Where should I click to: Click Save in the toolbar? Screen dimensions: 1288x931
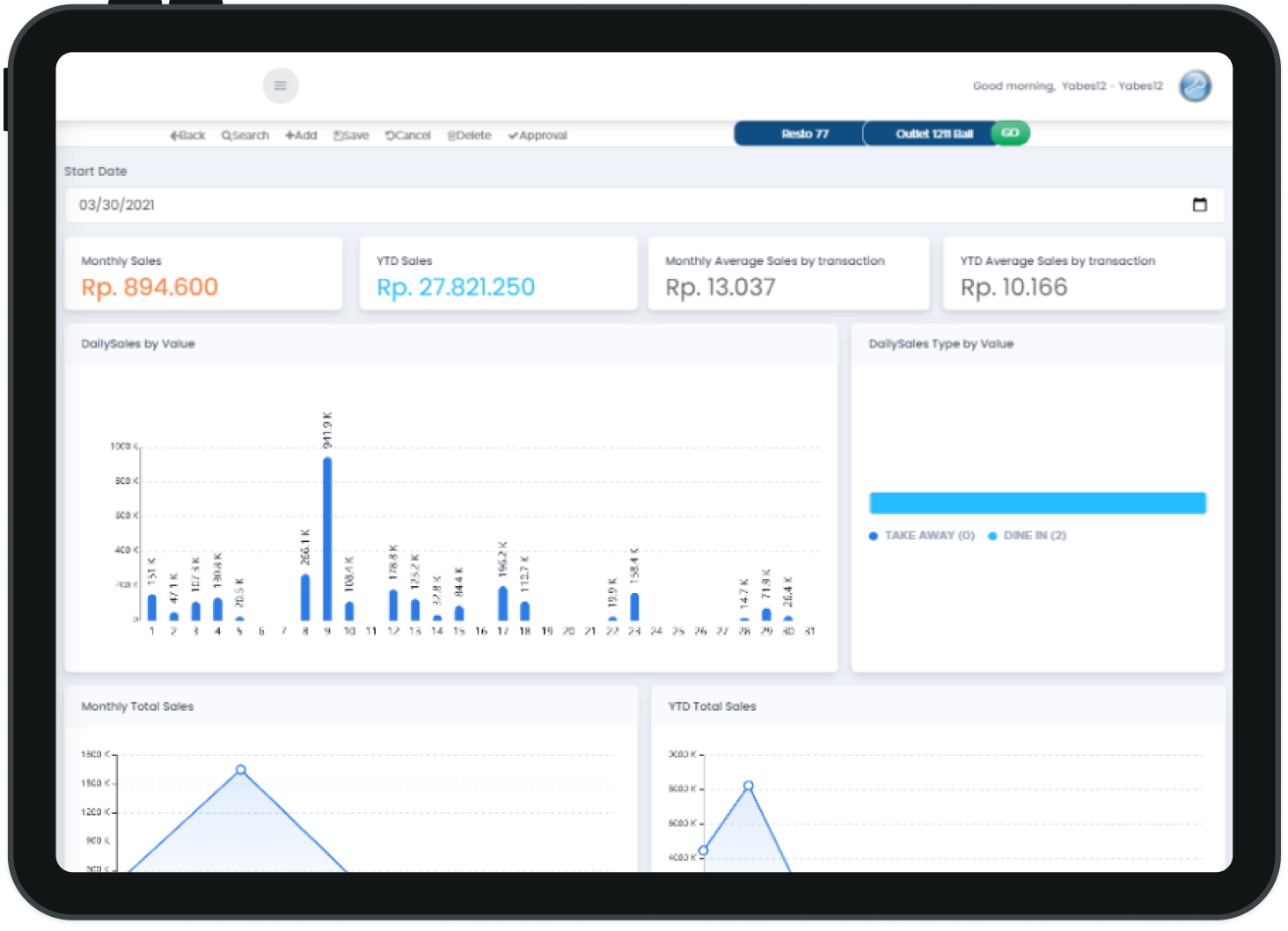(351, 136)
